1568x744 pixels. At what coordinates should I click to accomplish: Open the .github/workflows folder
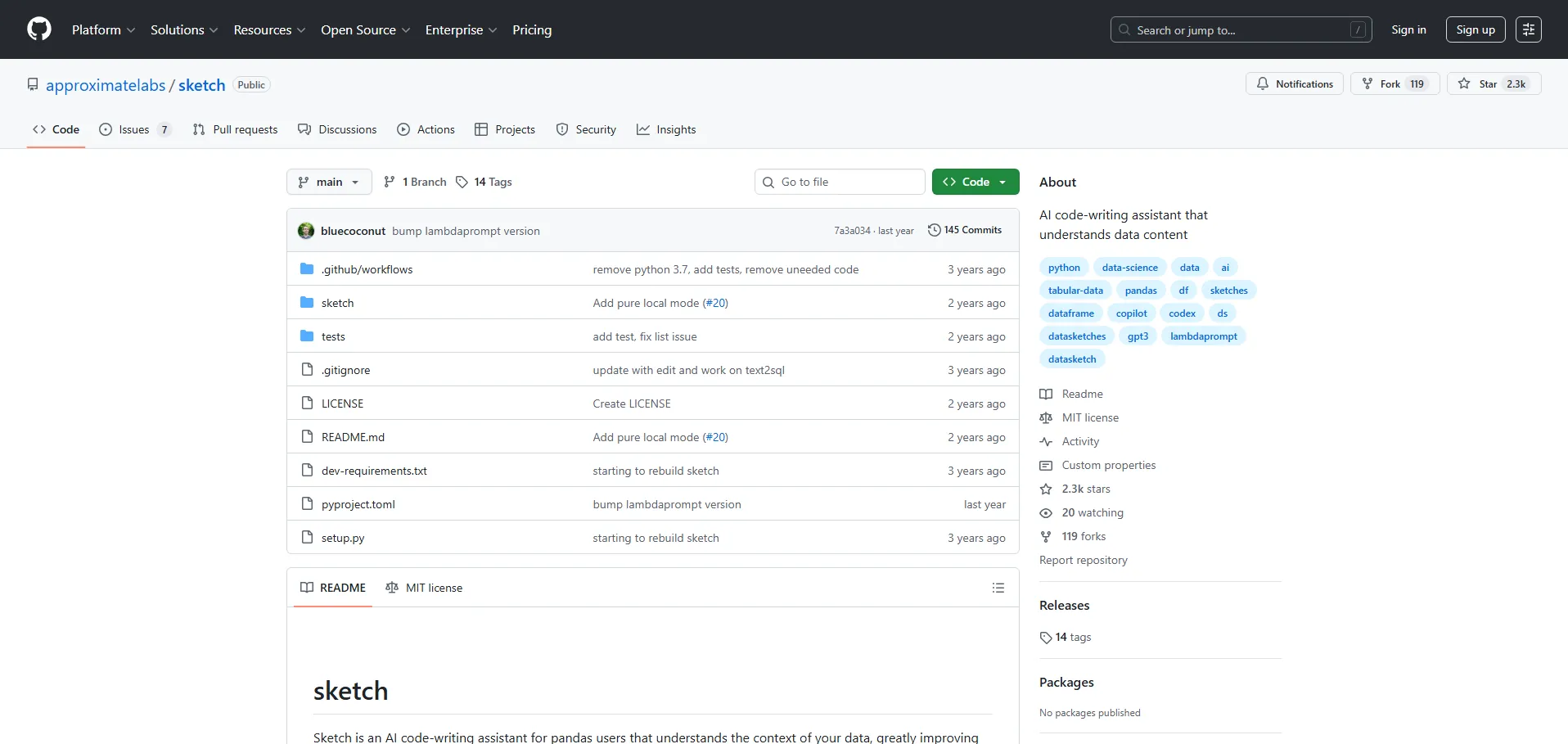pyautogui.click(x=367, y=269)
